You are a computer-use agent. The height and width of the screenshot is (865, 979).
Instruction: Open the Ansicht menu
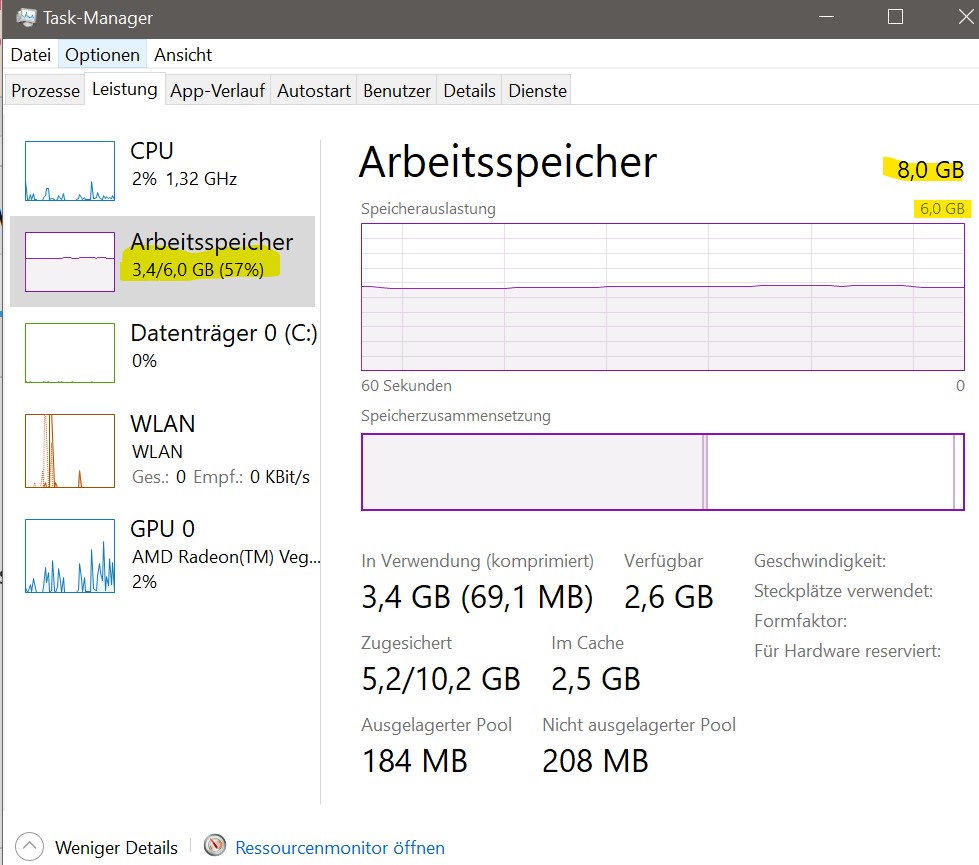click(x=183, y=54)
